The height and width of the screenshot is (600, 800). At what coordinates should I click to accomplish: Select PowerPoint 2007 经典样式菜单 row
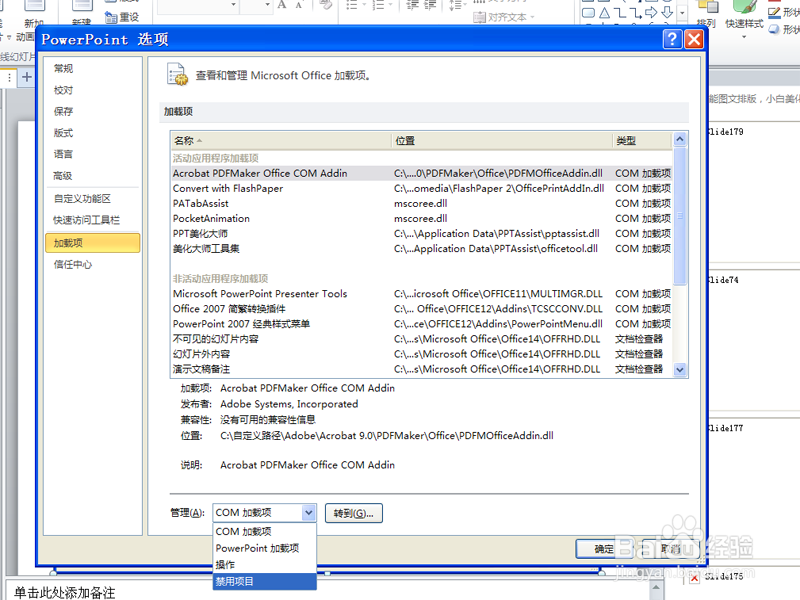pyautogui.click(x=421, y=324)
